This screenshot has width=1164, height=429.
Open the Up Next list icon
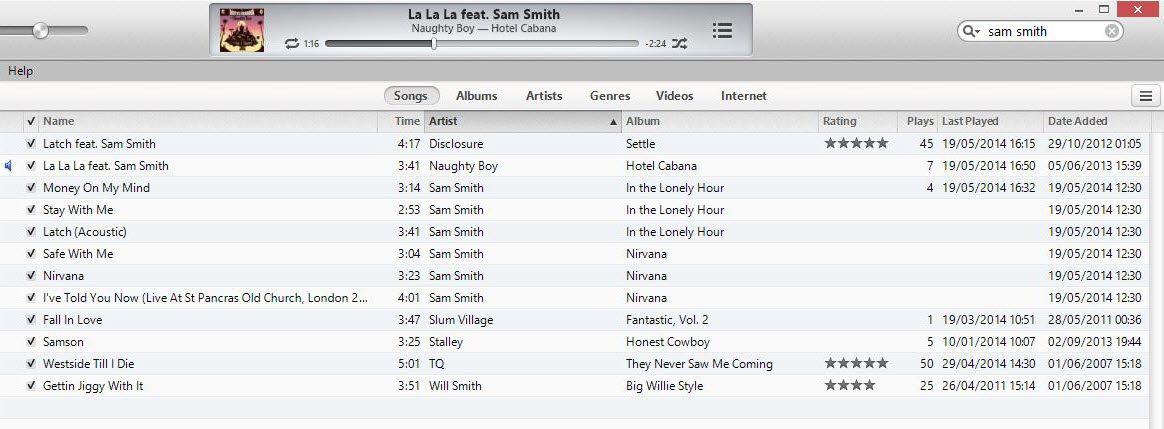(722, 30)
